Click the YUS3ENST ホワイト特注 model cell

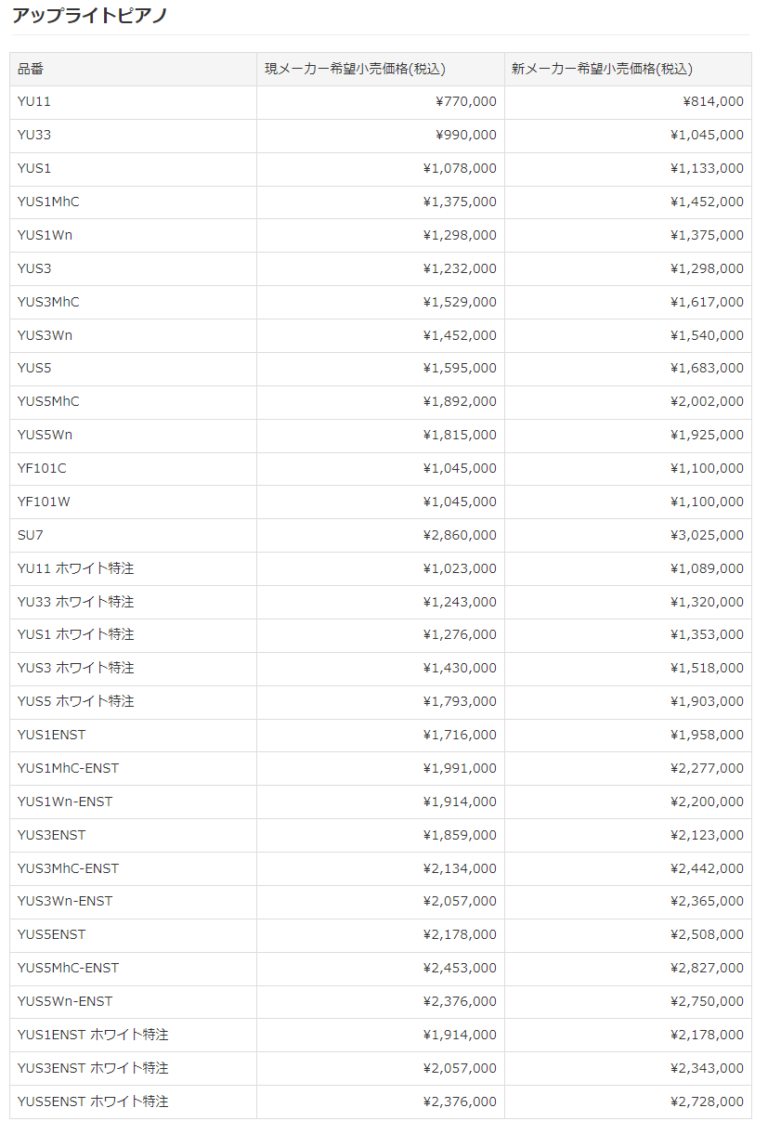(x=93, y=1068)
